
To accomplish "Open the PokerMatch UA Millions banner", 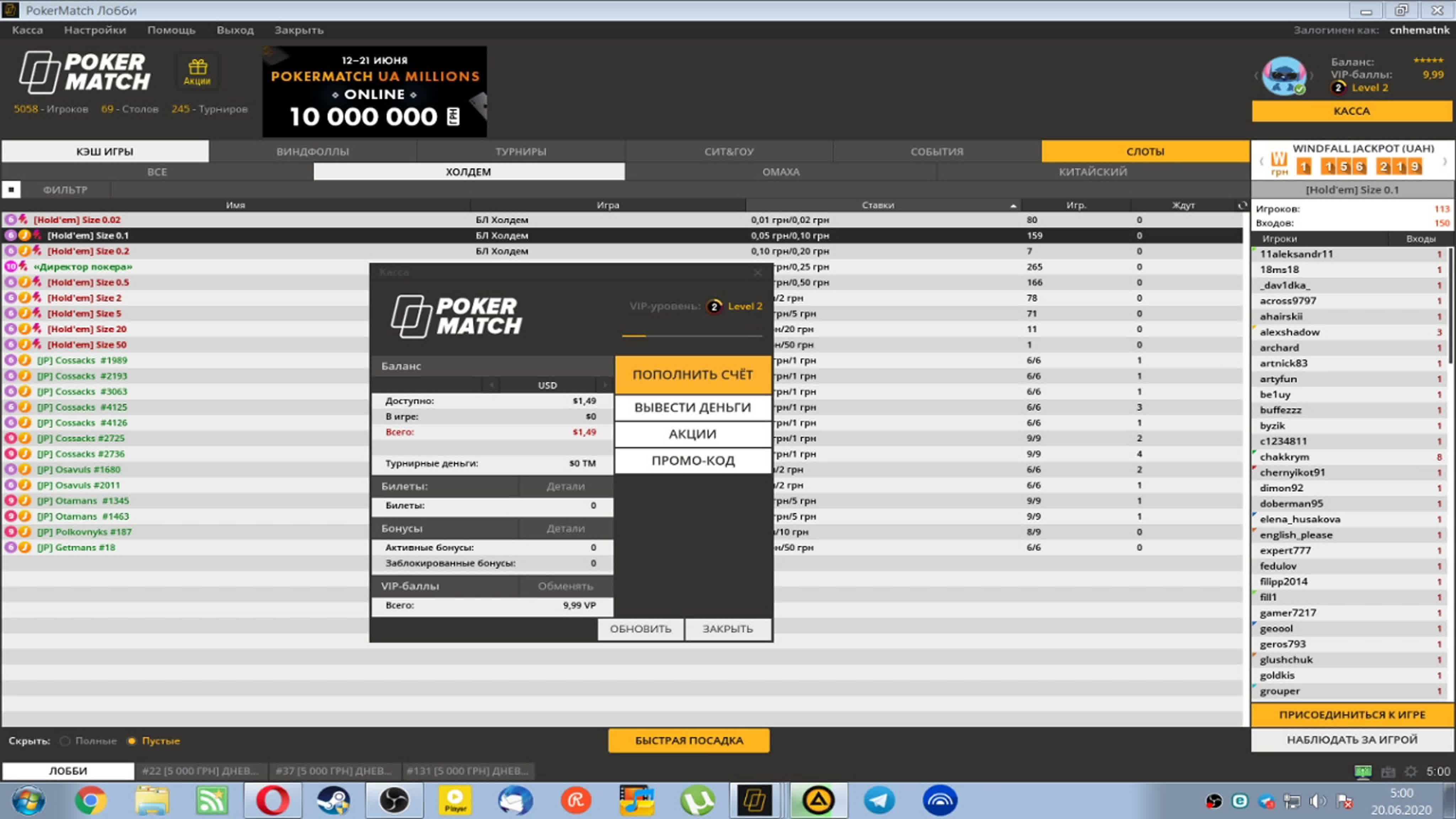I will point(374,92).
